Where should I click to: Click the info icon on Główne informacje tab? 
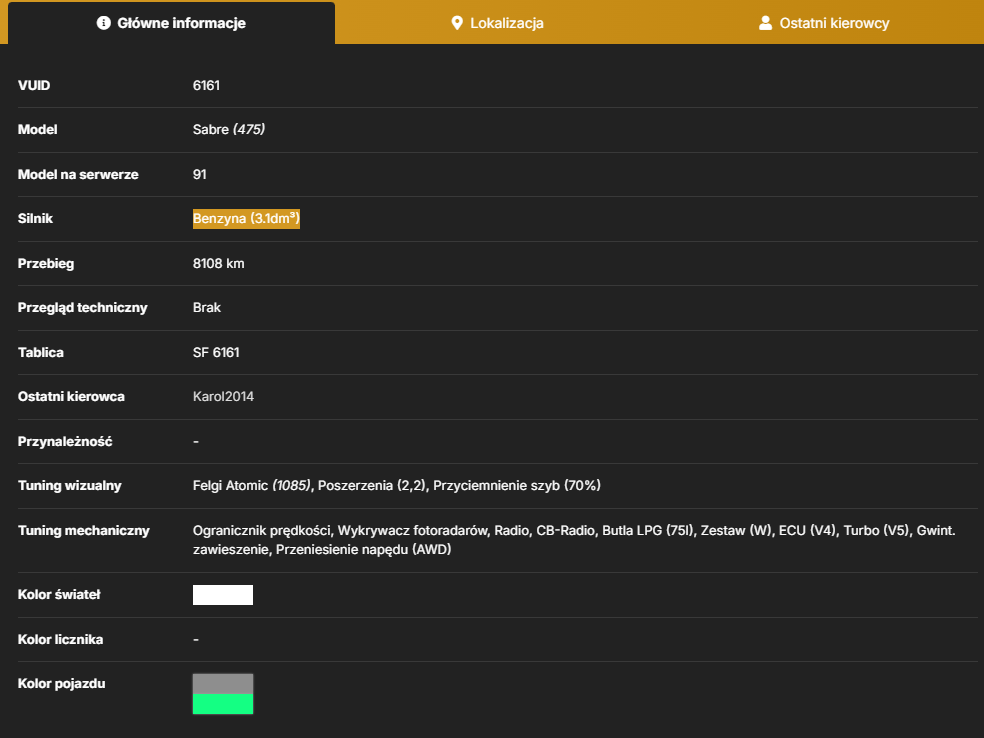pos(104,23)
